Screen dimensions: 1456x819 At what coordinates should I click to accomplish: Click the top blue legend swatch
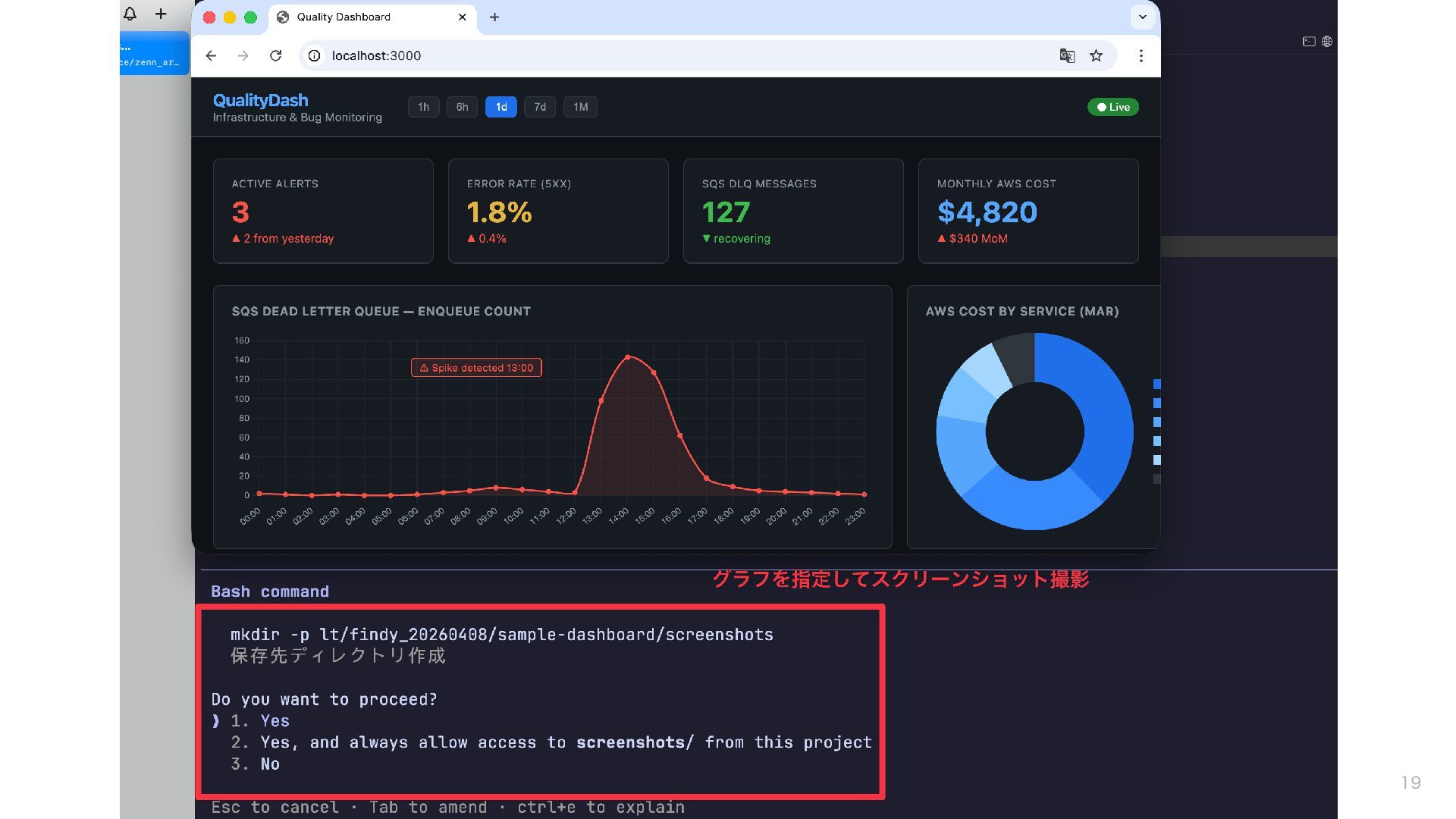pos(1156,384)
